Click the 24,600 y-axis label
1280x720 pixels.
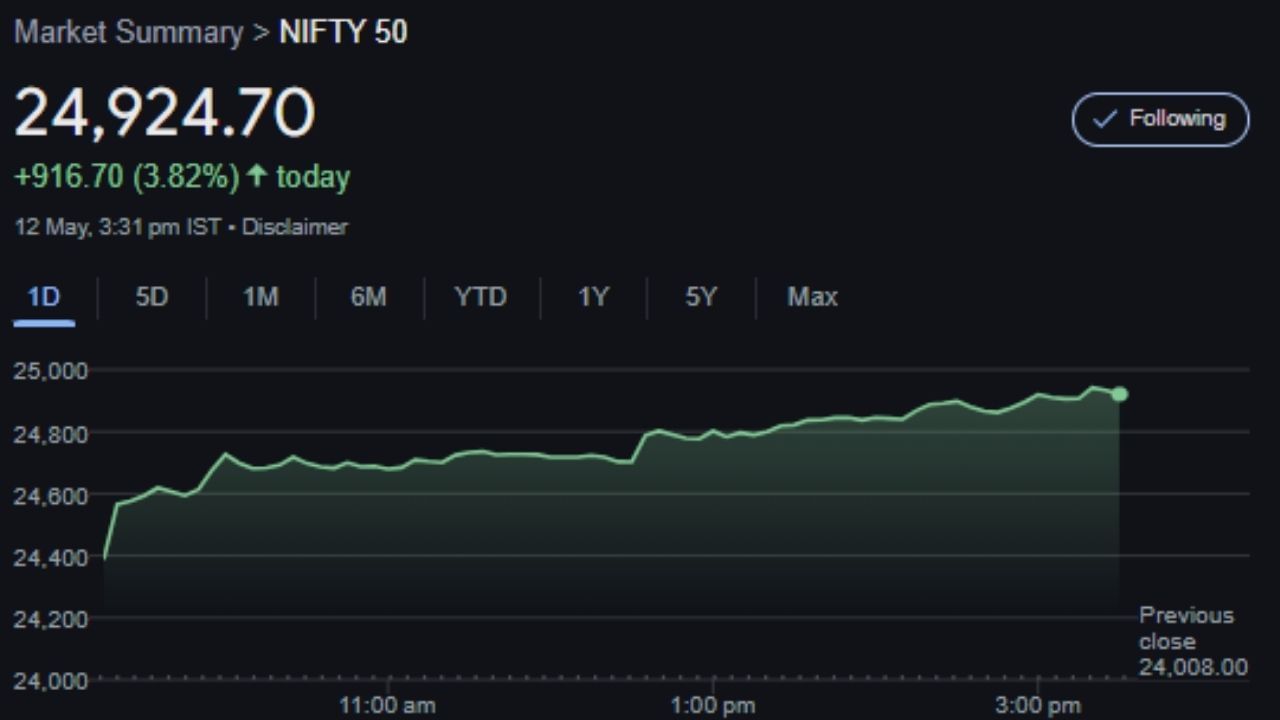51,495
